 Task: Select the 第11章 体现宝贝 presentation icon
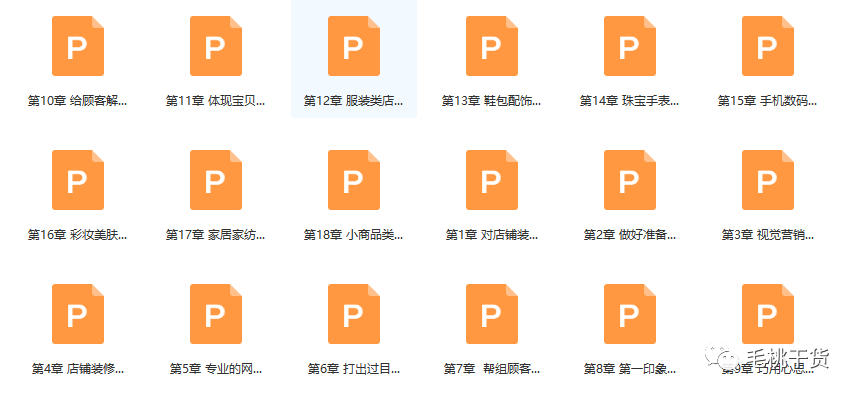pos(216,46)
